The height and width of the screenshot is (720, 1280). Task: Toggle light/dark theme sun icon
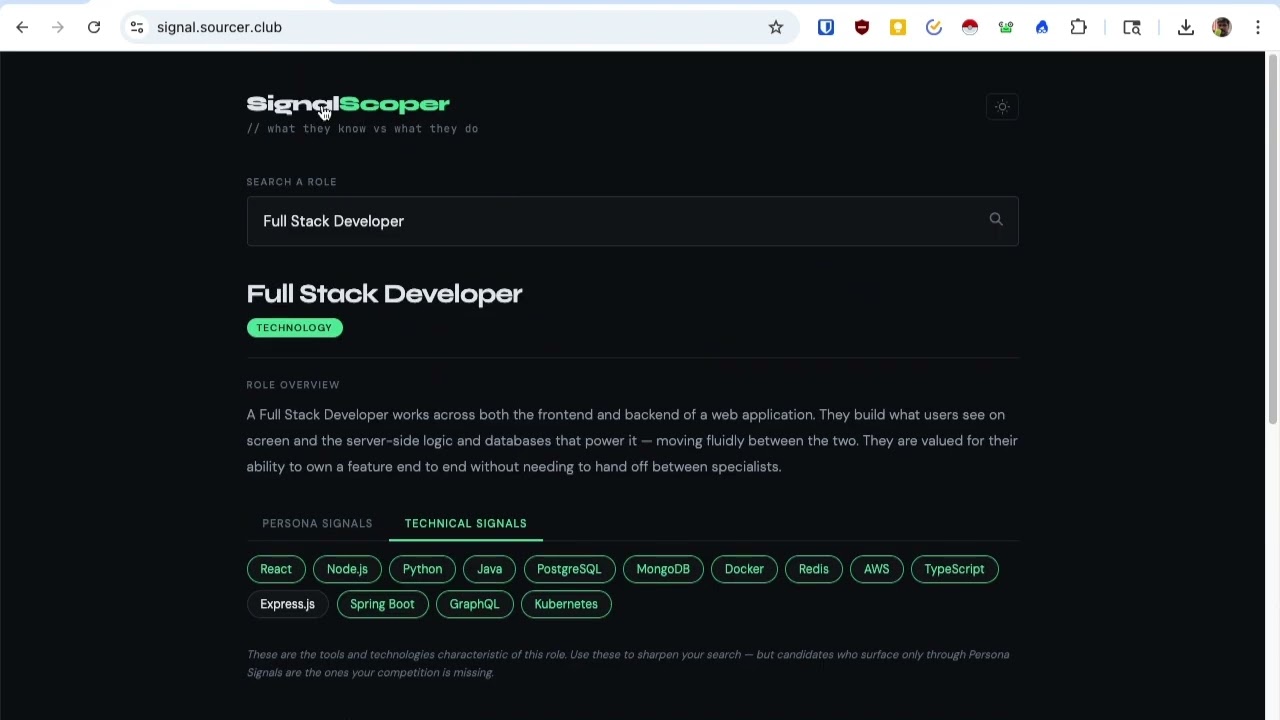(x=1002, y=107)
